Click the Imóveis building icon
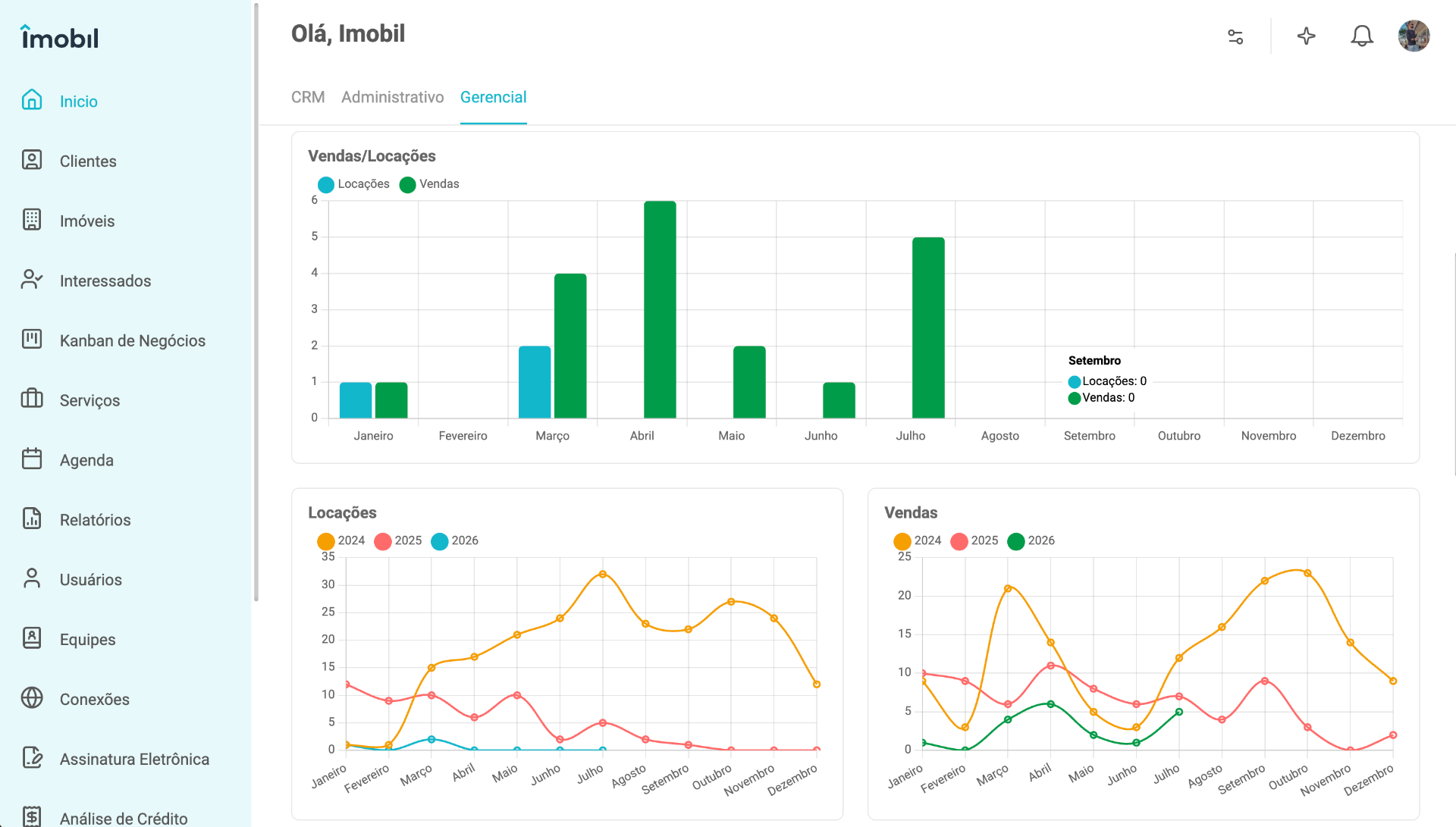Image resolution: width=1456 pixels, height=827 pixels. 32,220
